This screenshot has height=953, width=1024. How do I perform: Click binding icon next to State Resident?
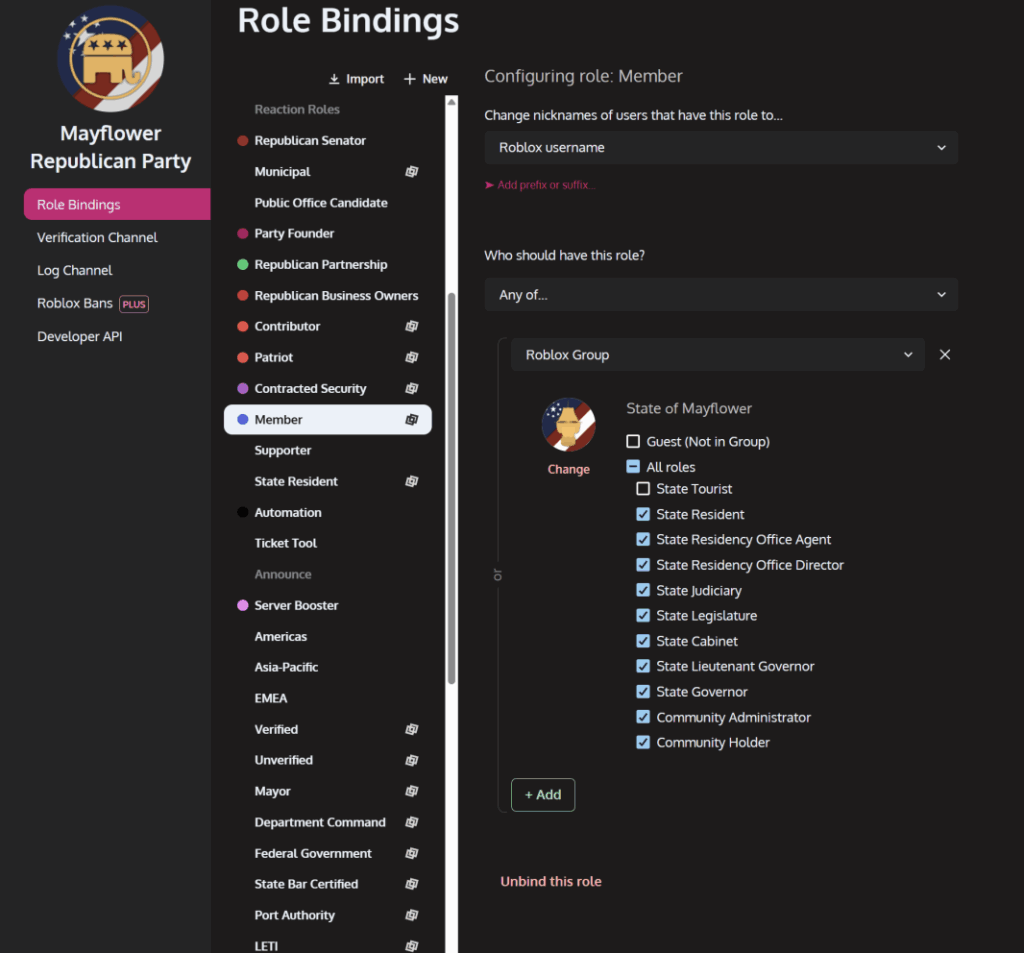[411, 481]
